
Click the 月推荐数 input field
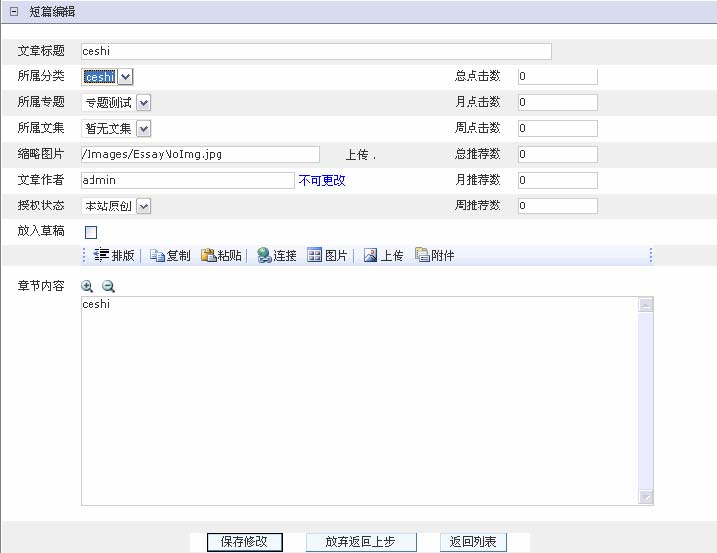point(557,180)
